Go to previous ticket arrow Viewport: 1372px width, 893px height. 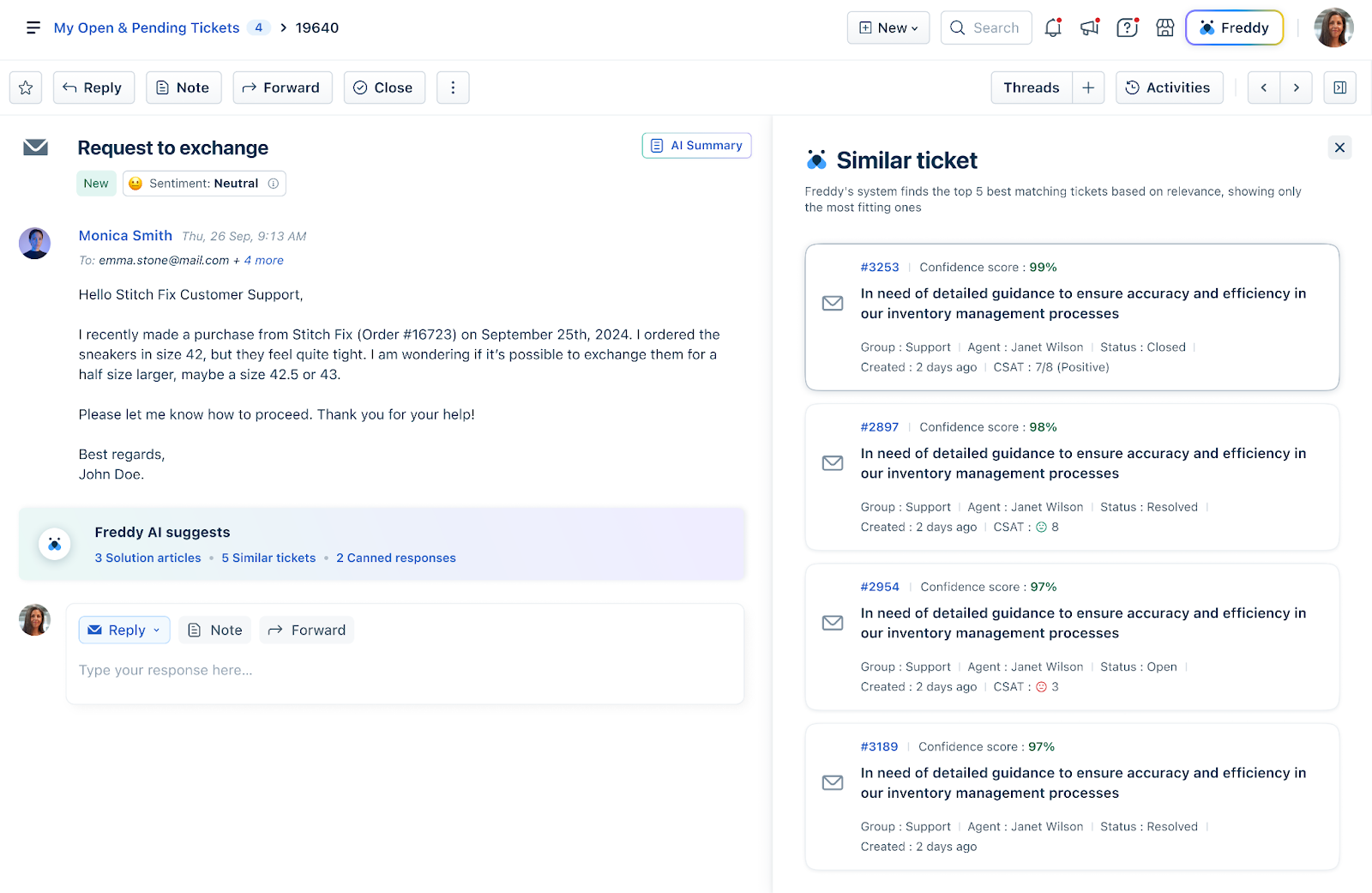tap(1264, 87)
